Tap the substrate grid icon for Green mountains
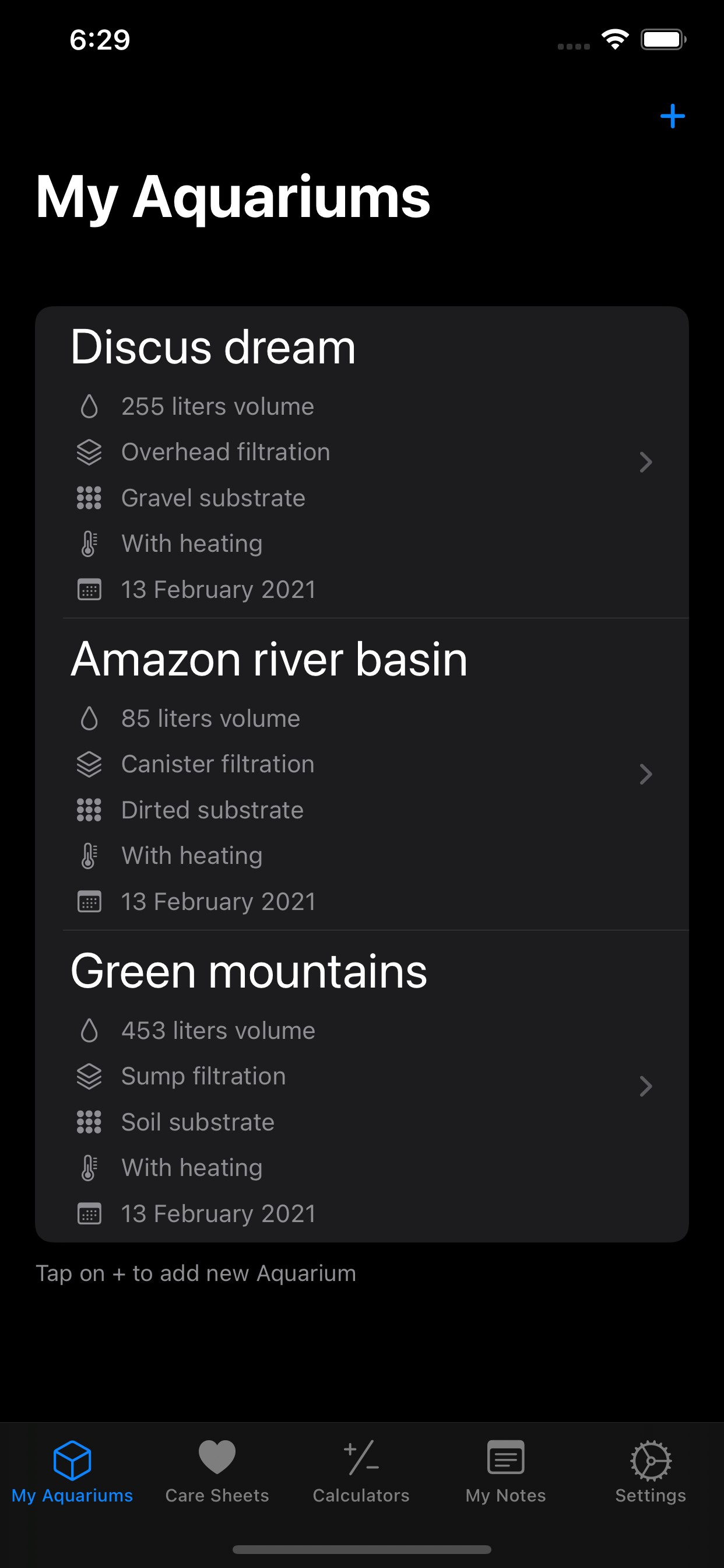Screen dimensions: 724x1568 coord(89,1122)
